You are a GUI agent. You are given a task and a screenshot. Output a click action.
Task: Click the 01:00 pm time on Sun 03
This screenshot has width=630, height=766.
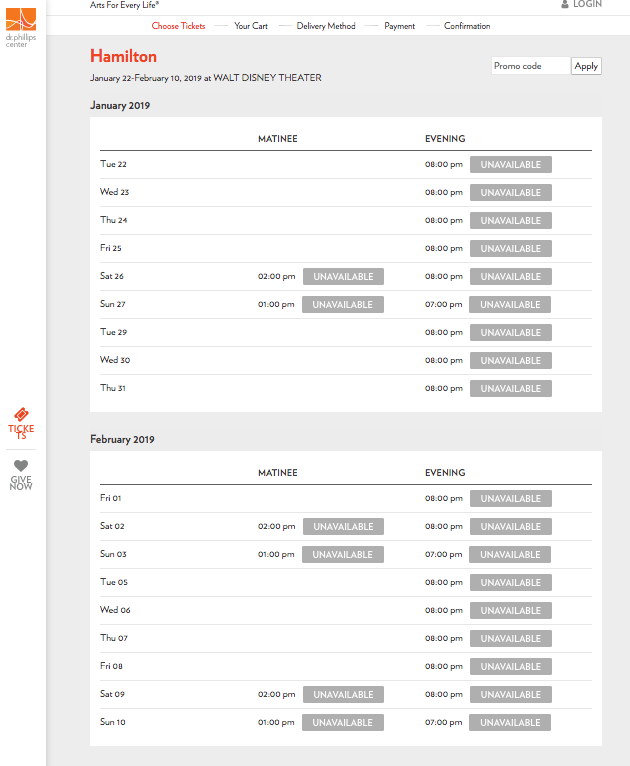click(x=276, y=554)
